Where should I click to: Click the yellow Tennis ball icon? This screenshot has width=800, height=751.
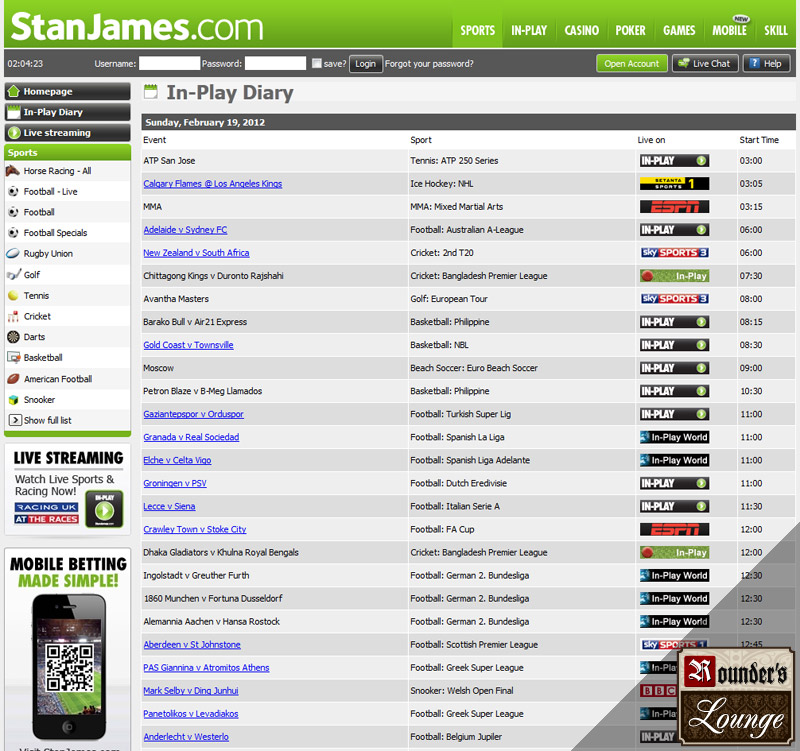[x=13, y=295]
